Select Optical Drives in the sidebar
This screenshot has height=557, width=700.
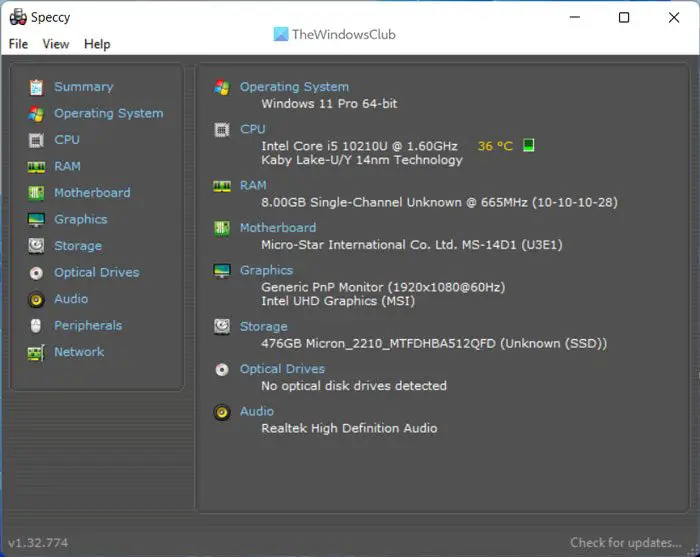click(96, 272)
